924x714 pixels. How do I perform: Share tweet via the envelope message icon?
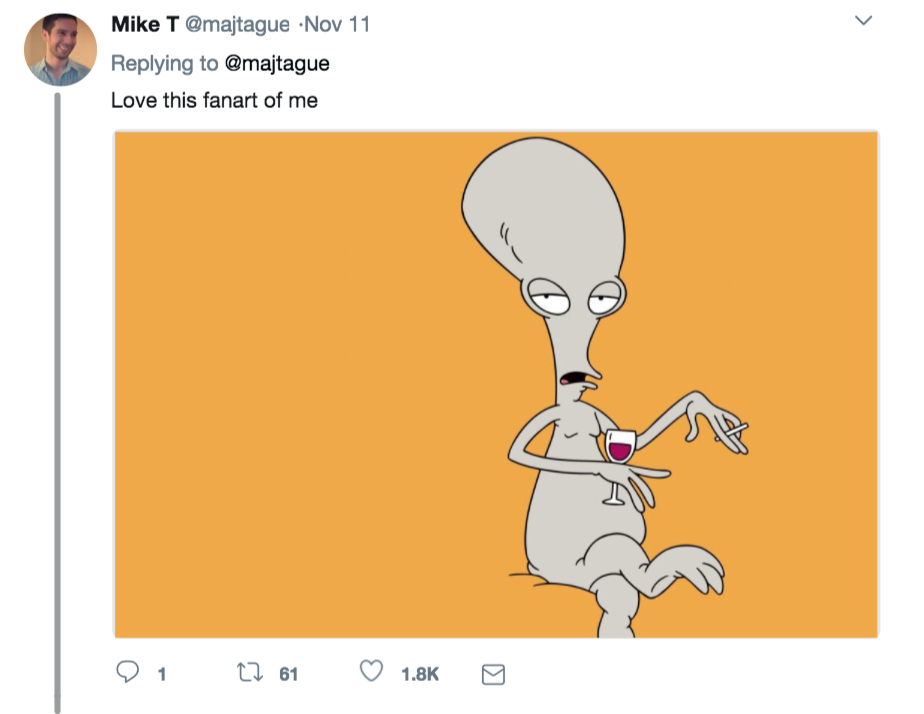coord(493,675)
